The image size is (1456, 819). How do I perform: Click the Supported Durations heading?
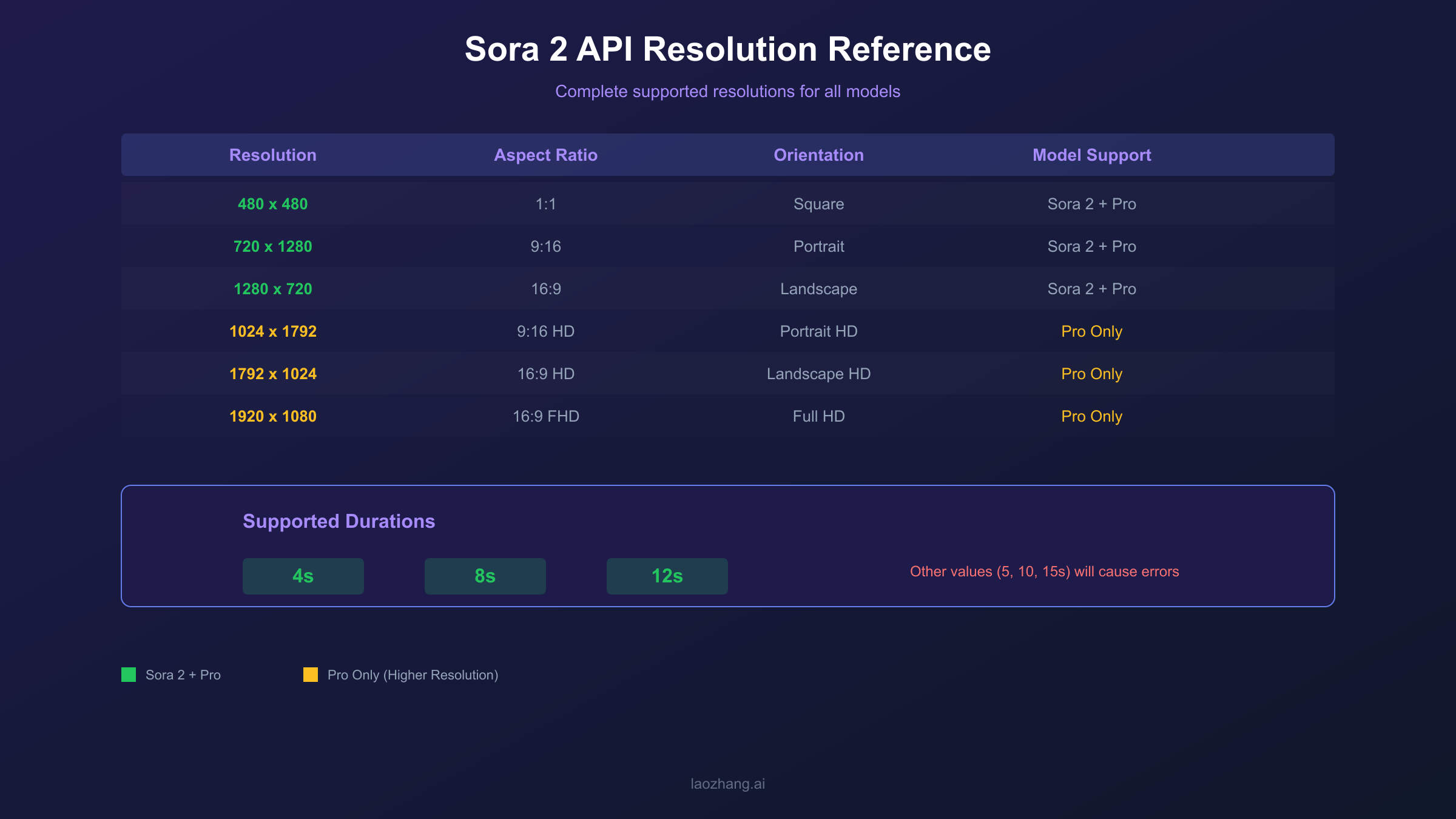tap(339, 521)
